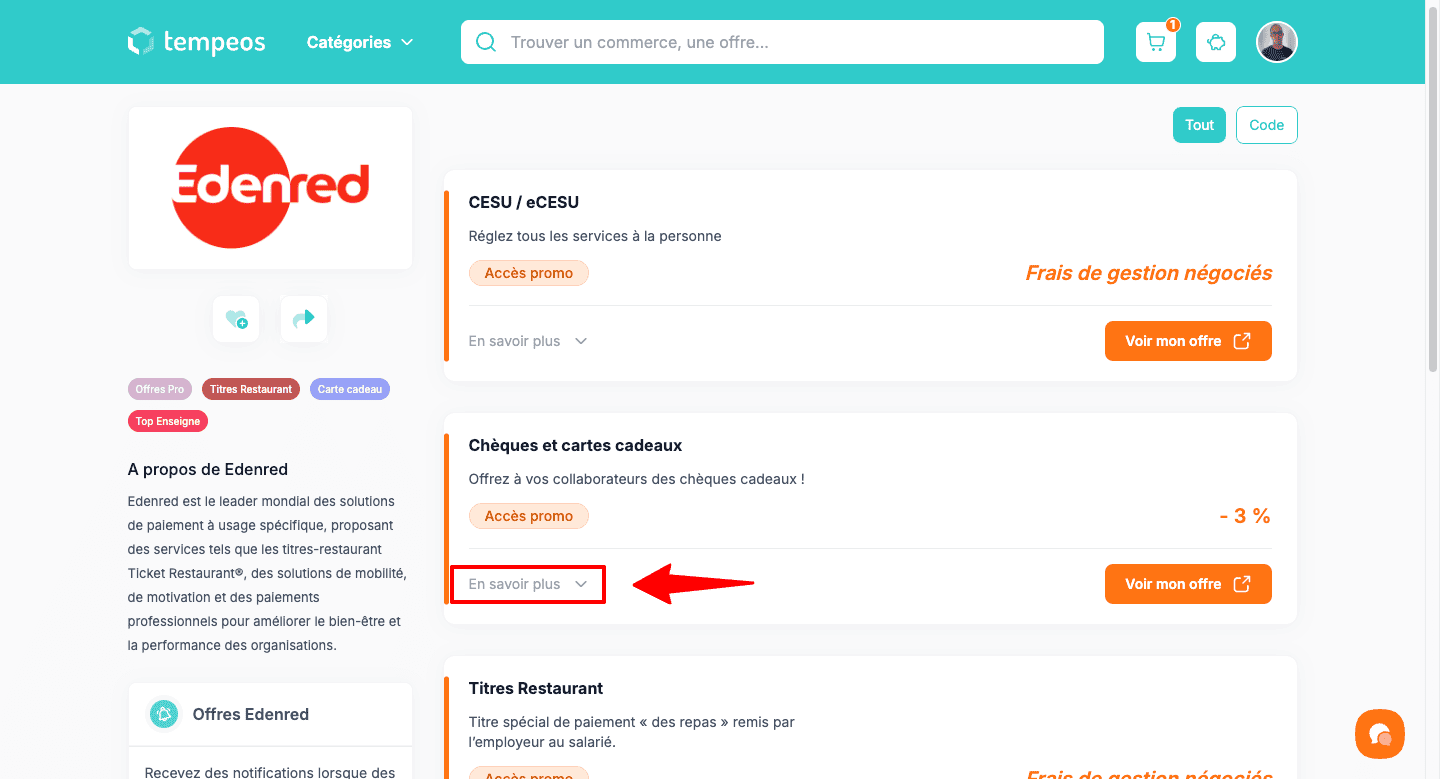Expand En savoir plus for Chèques et cartes cadeaux
The width and height of the screenshot is (1440, 779).
(x=528, y=584)
